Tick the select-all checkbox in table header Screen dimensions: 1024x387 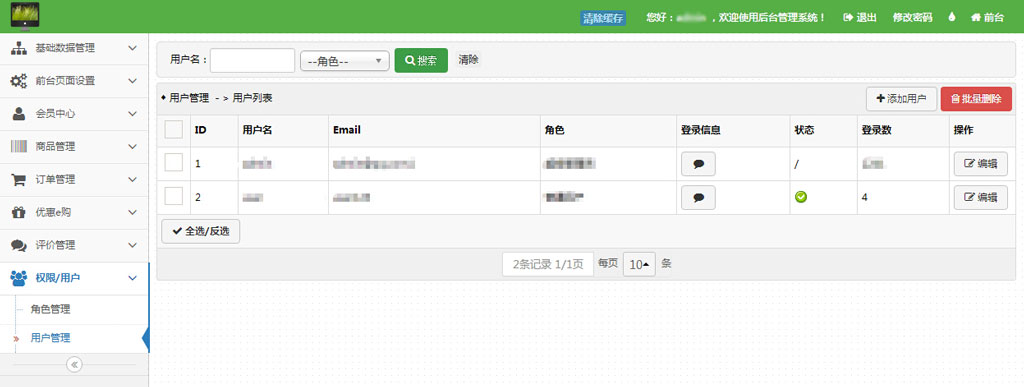tap(173, 130)
